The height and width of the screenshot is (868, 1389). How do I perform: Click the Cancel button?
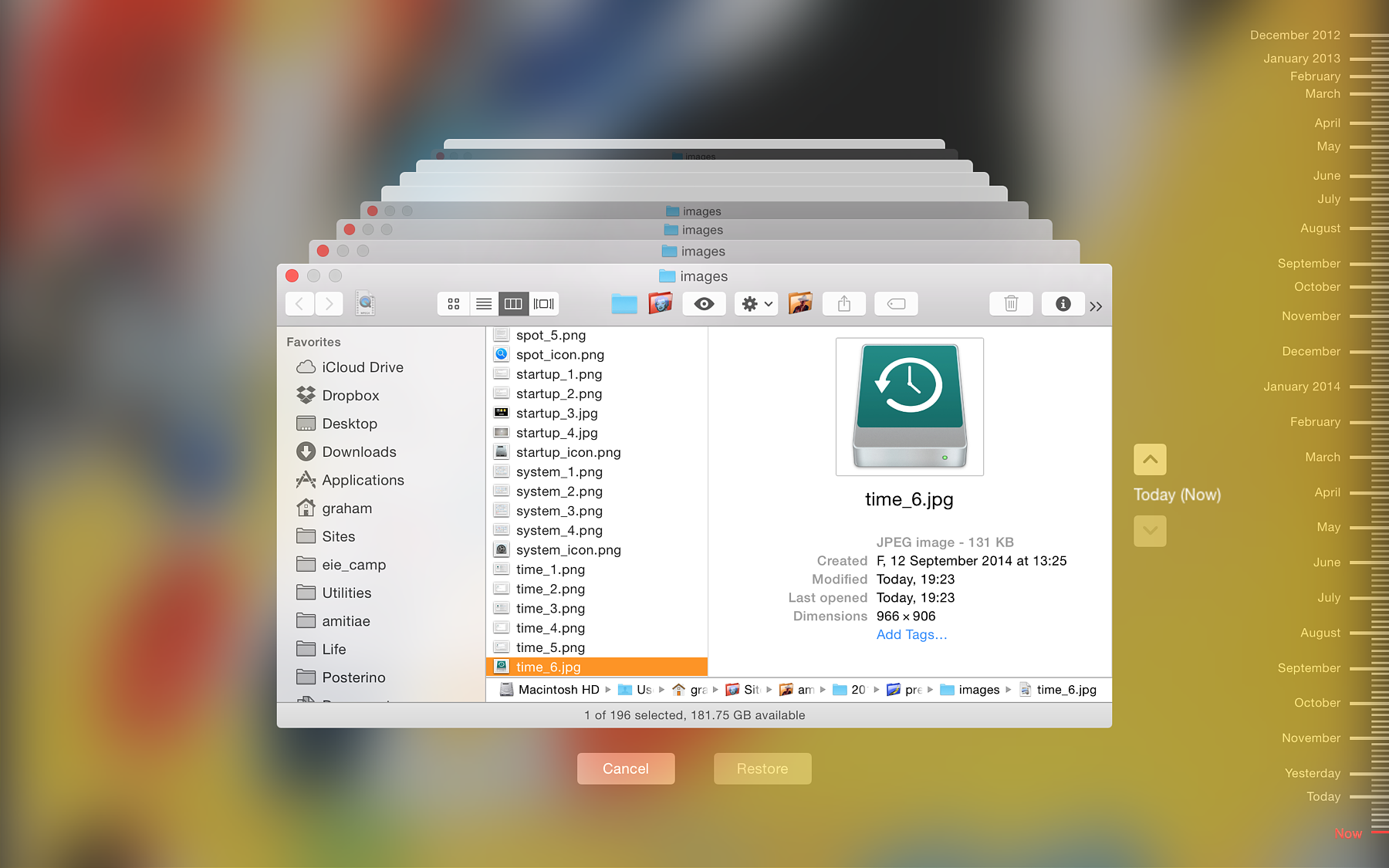pos(626,768)
